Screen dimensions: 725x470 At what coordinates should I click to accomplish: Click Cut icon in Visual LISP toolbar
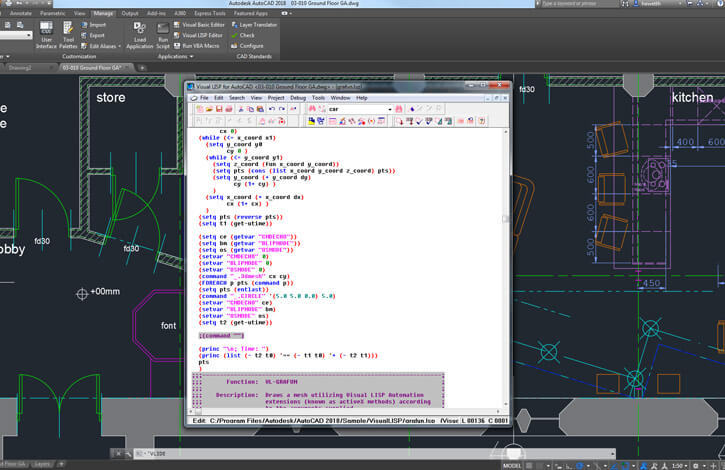pos(241,109)
